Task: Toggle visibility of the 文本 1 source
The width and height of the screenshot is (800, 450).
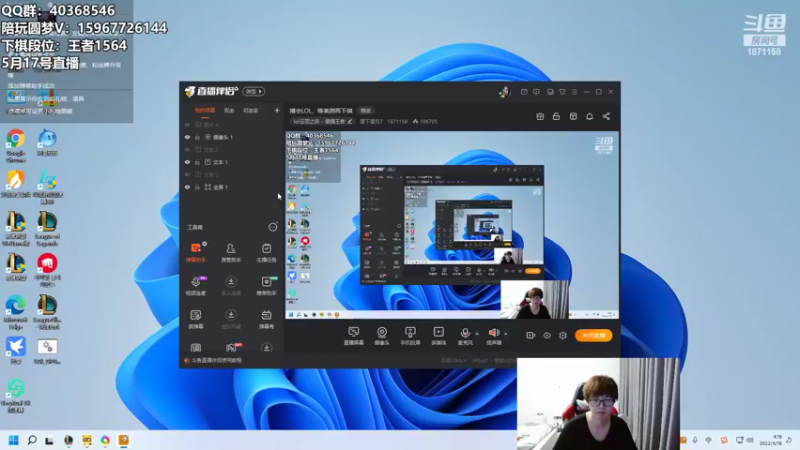Action: pos(187,162)
